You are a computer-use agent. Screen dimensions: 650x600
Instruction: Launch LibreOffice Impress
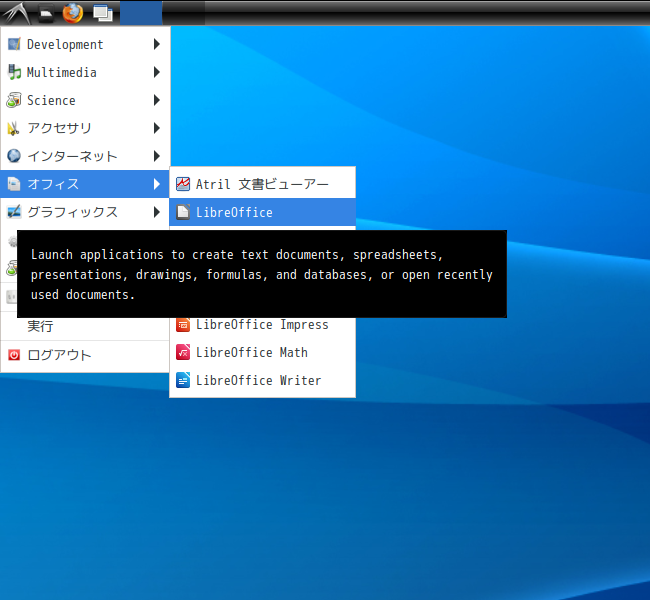click(x=262, y=324)
